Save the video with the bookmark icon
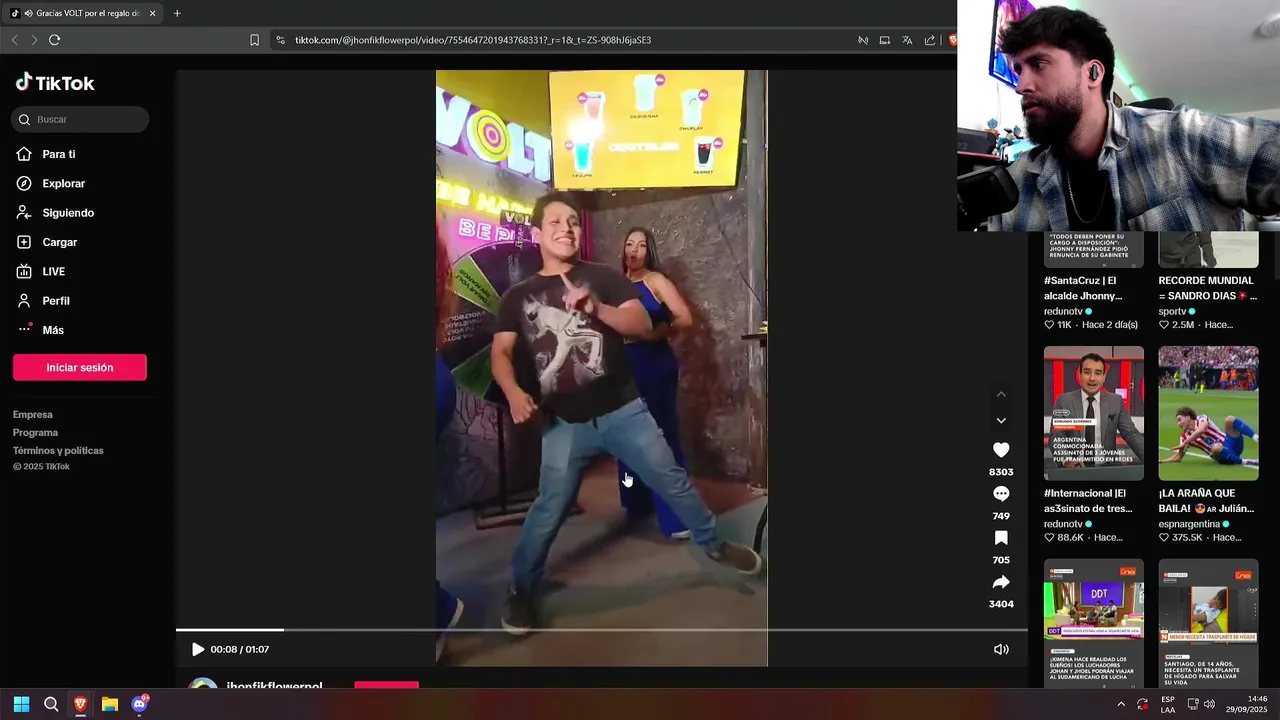This screenshot has width=1280, height=720. click(x=1001, y=538)
